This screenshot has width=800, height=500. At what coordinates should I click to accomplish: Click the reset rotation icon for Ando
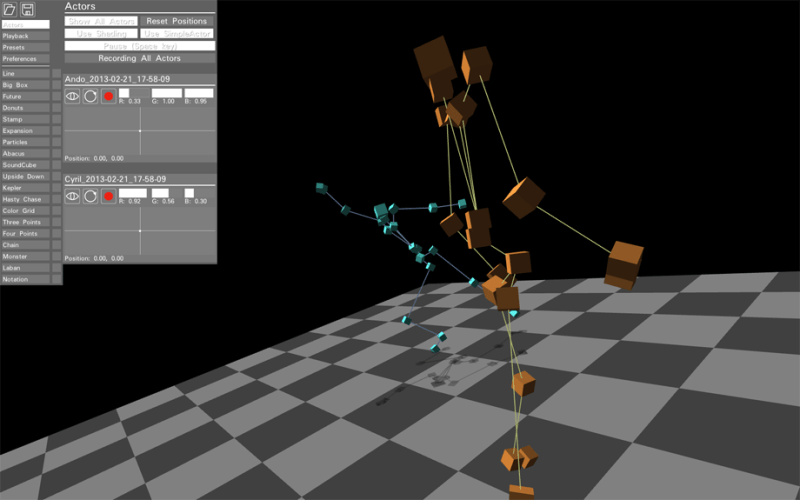coord(91,96)
